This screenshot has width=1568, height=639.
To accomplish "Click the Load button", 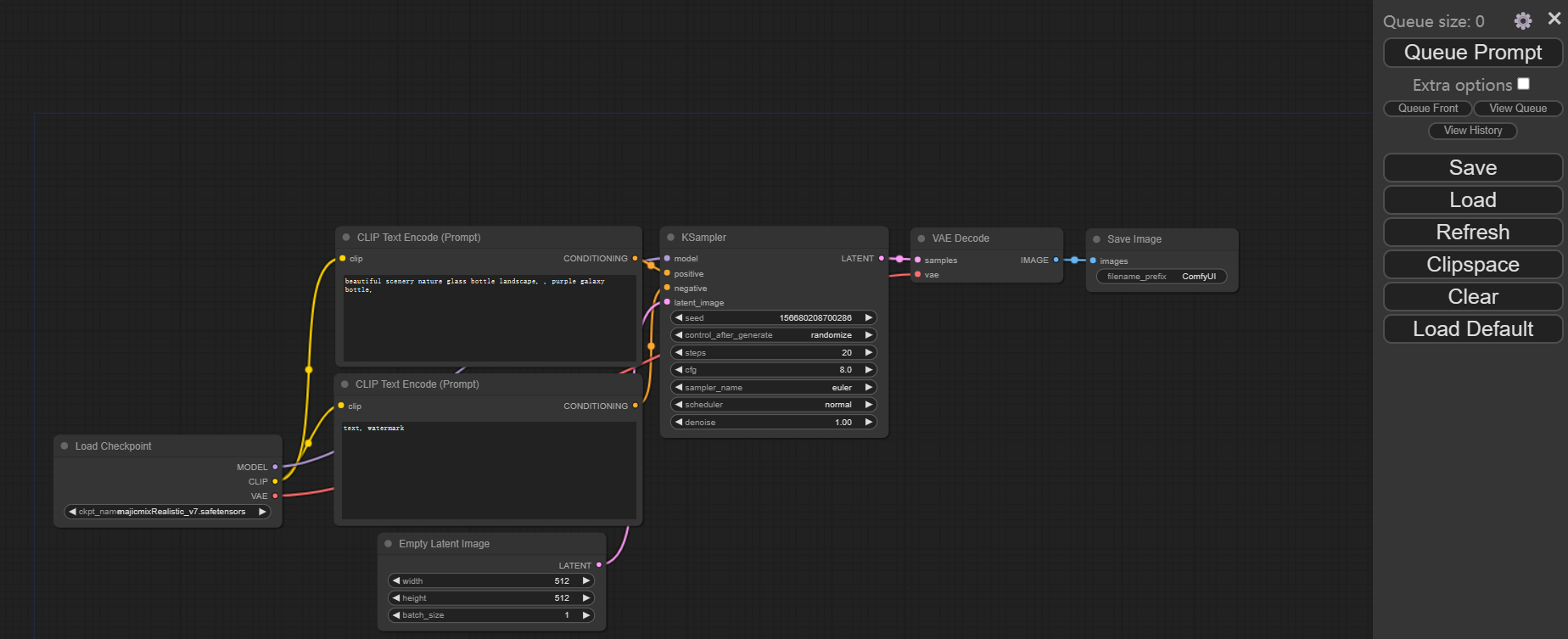I will (x=1473, y=200).
